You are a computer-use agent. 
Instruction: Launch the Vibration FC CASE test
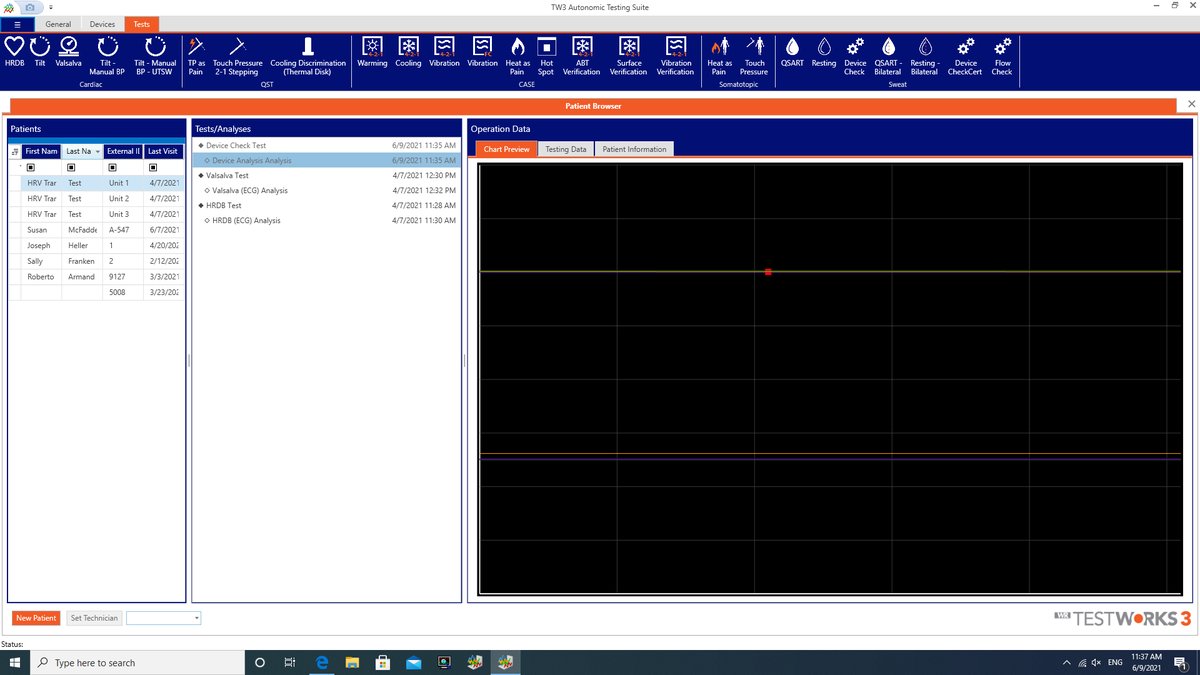pos(483,53)
